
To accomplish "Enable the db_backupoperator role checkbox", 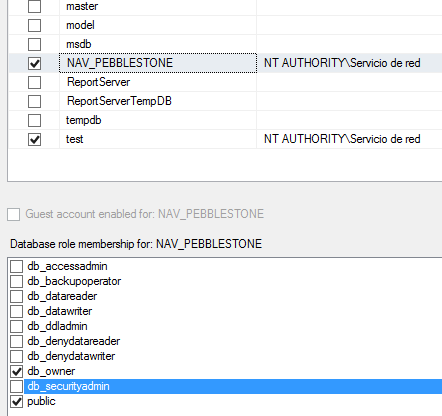I will click(x=16, y=281).
